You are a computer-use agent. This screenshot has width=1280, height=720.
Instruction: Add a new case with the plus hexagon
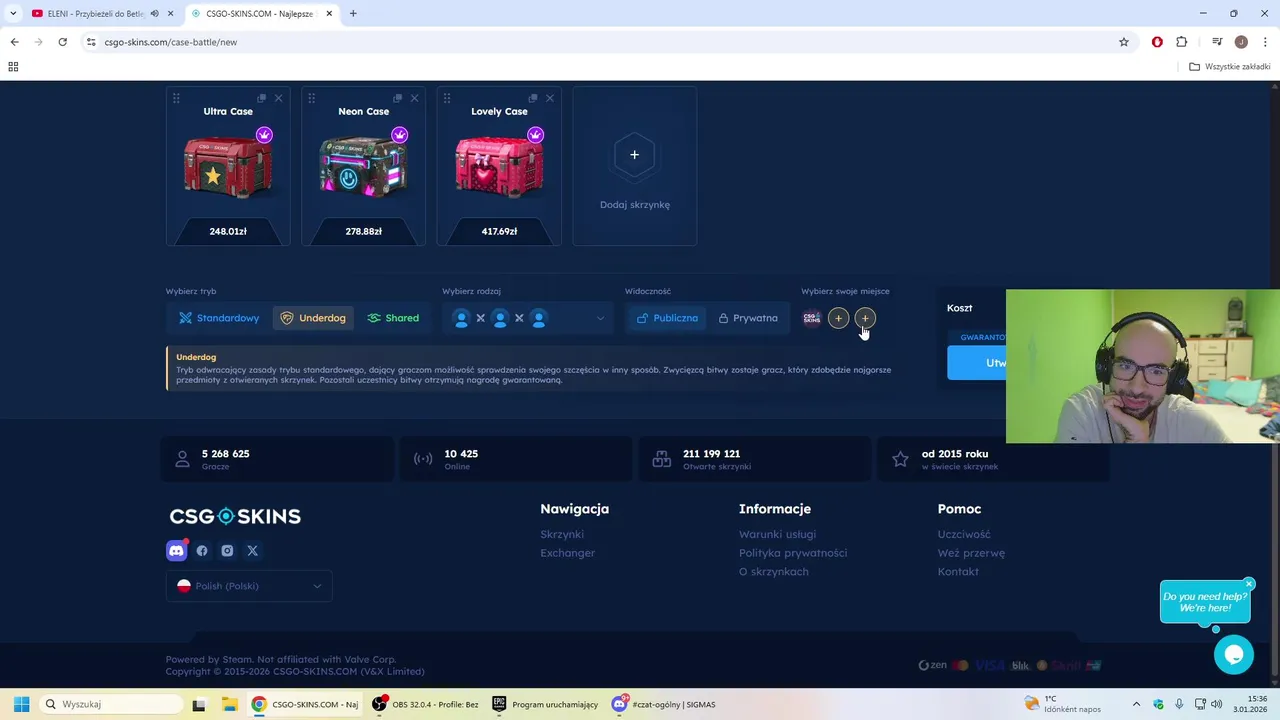[634, 155]
